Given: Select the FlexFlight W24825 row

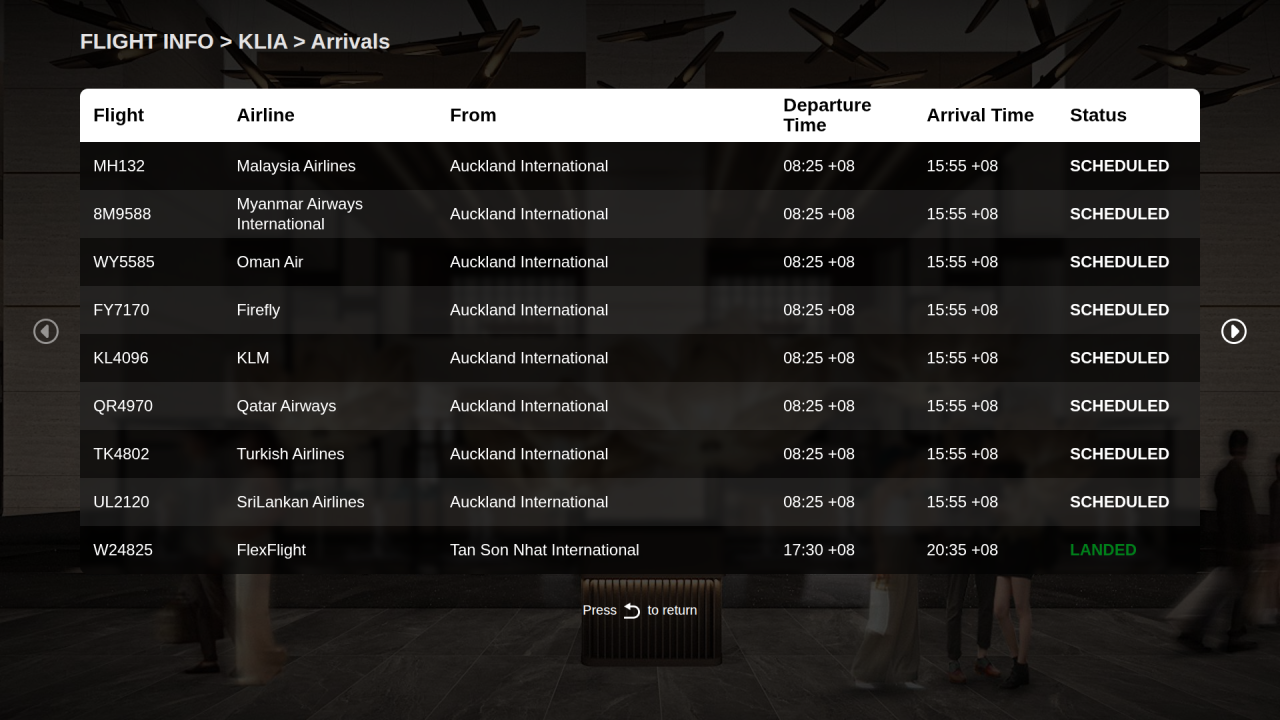Looking at the screenshot, I should (640, 550).
